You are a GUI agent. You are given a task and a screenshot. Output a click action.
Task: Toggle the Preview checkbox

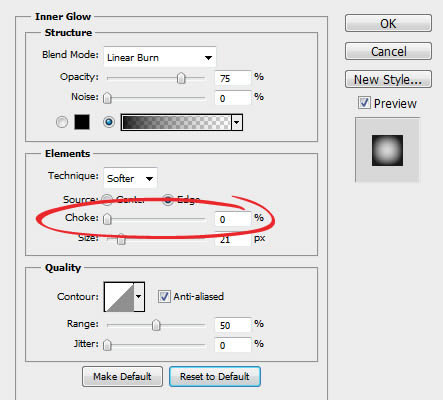click(364, 103)
